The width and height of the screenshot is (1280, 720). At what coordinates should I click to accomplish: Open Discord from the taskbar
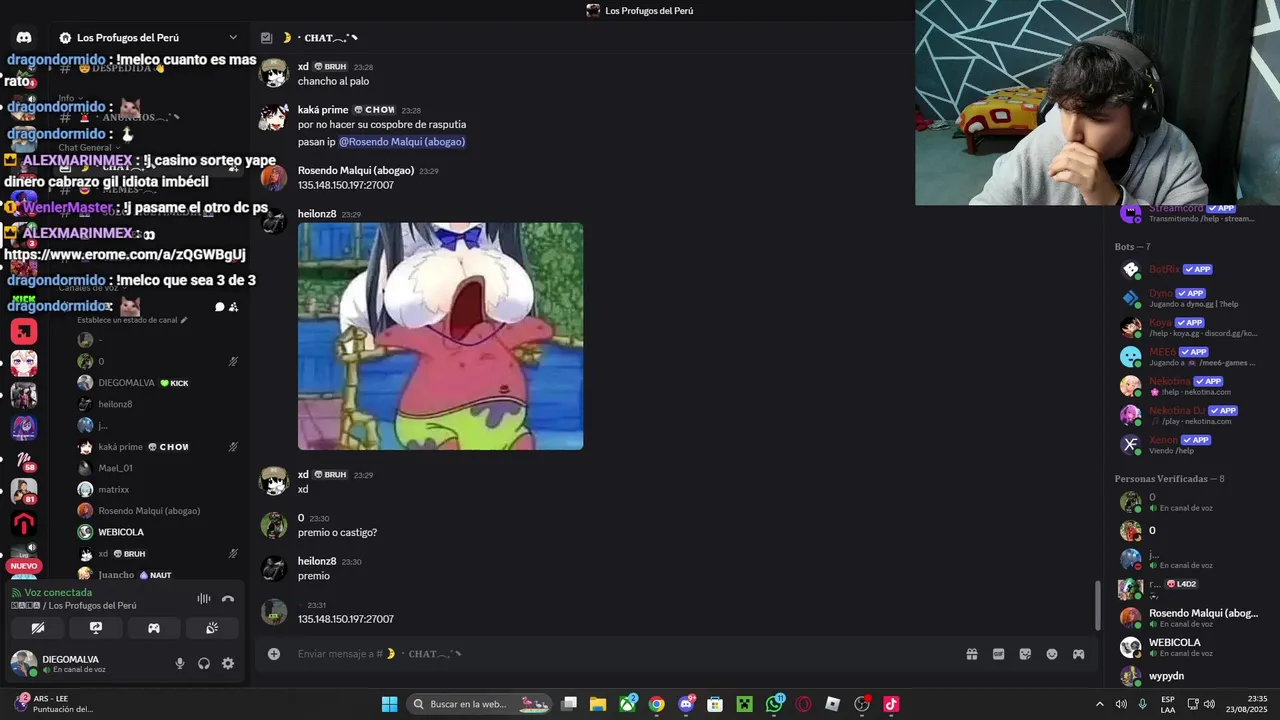(686, 704)
